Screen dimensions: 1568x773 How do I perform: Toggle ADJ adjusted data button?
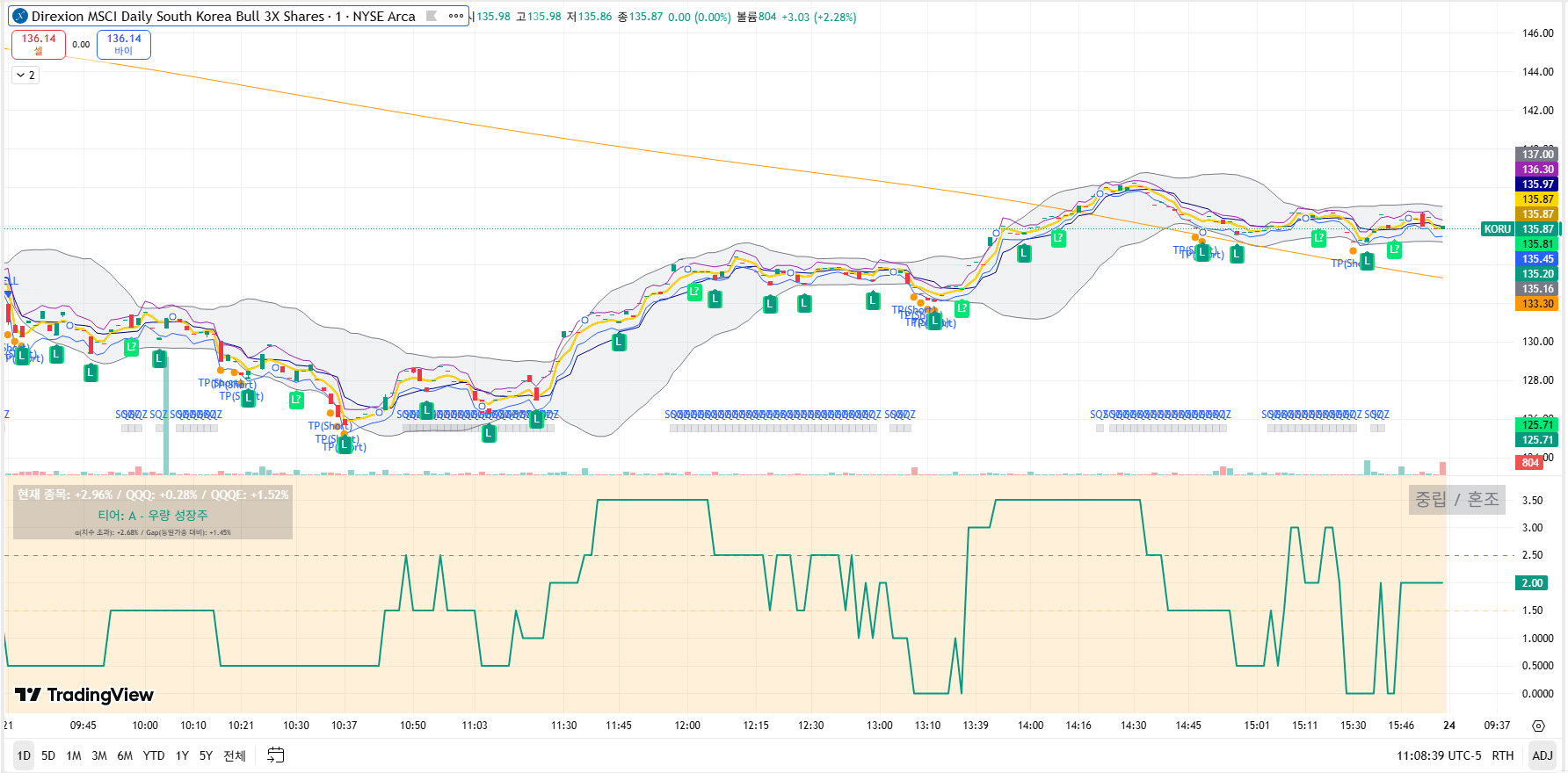[1543, 755]
